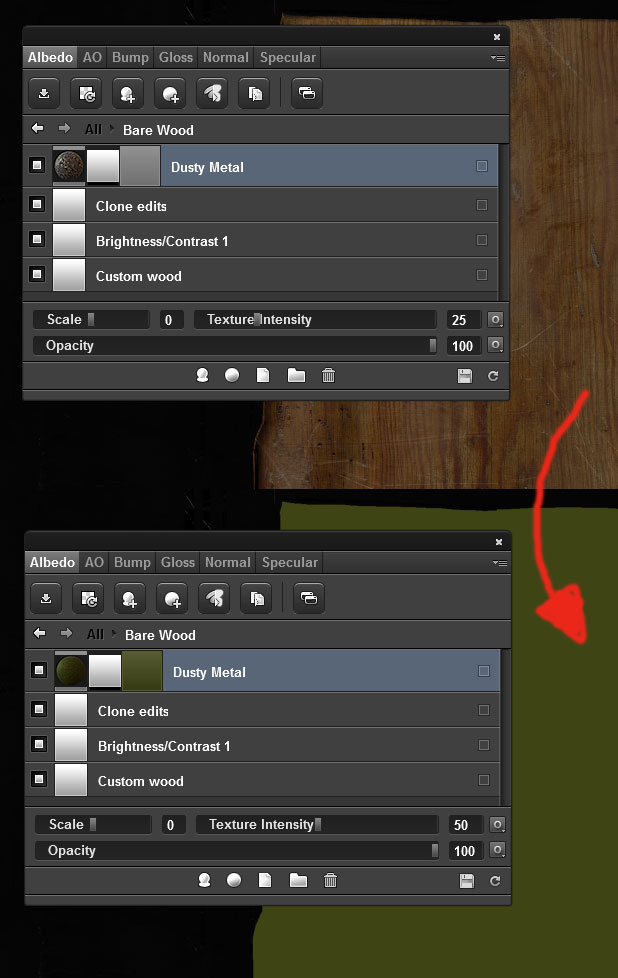The width and height of the screenshot is (618, 978).
Task: Click the Opacity slider in the wood-background panel
Action: [235, 345]
